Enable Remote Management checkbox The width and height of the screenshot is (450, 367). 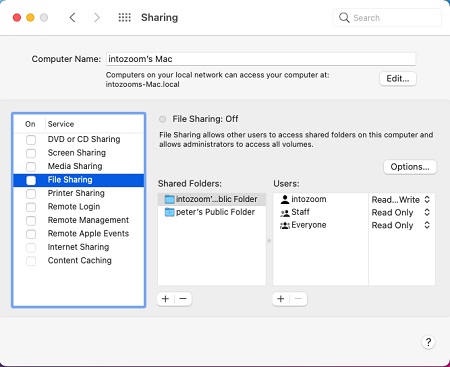click(31, 221)
